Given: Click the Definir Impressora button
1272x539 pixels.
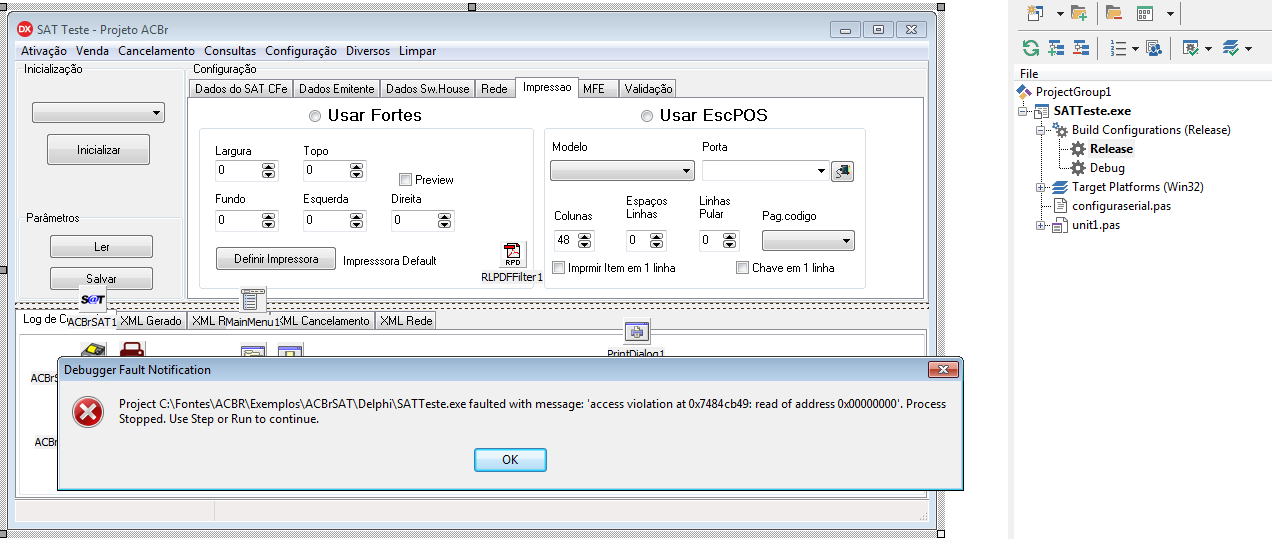Looking at the screenshot, I should [276, 259].
